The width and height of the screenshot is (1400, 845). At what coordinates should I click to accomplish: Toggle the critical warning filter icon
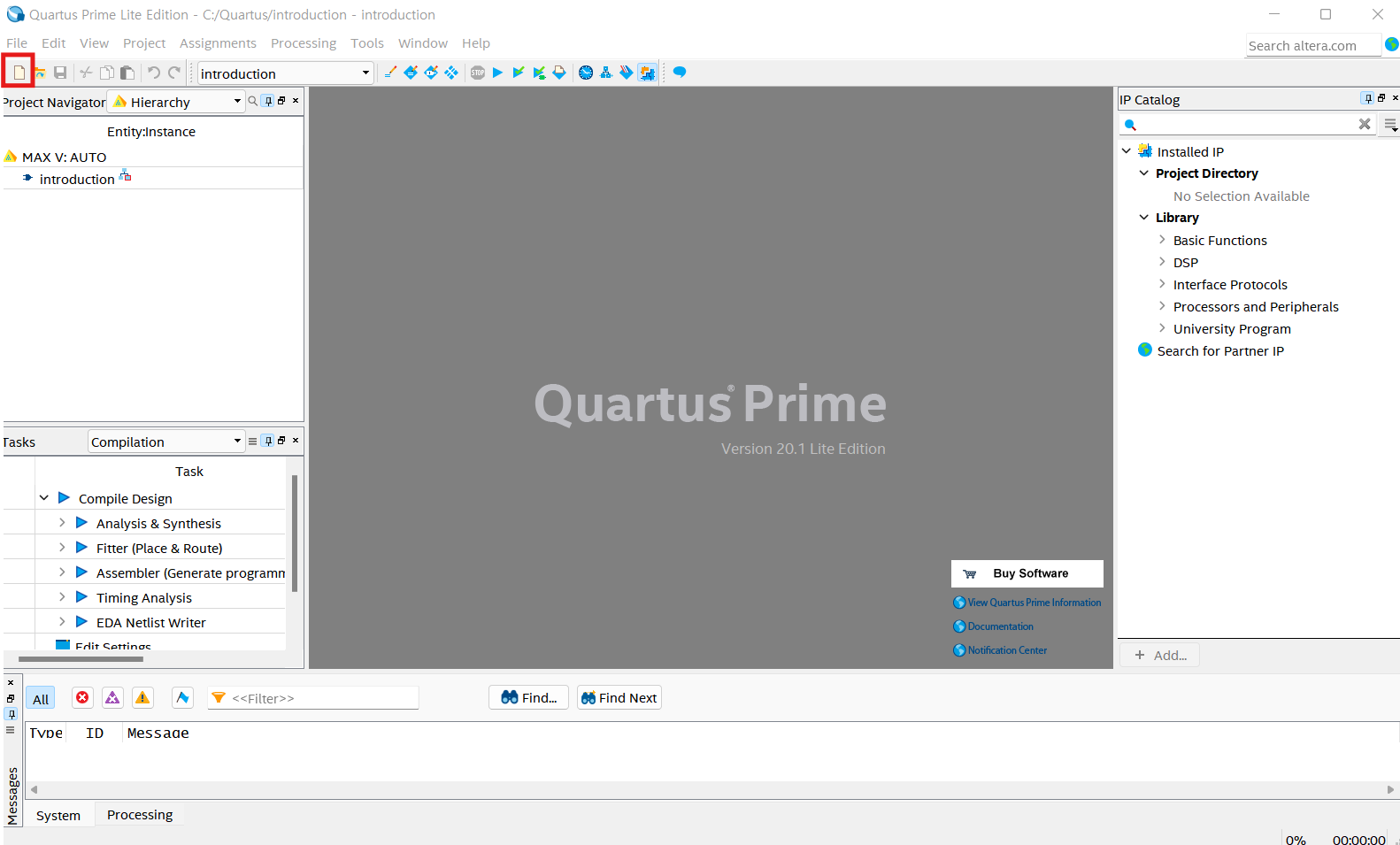[112, 697]
